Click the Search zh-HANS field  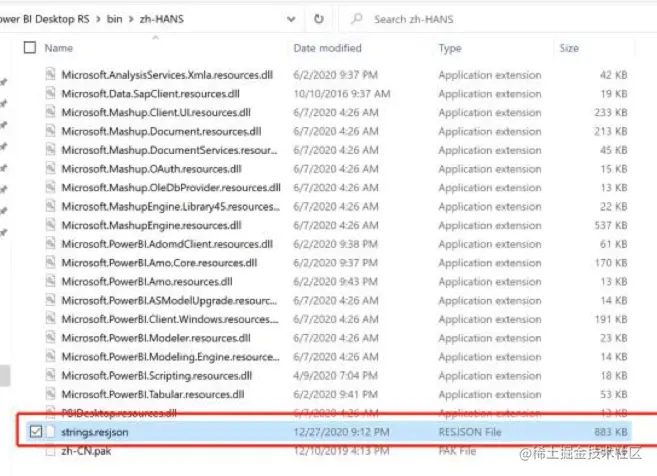click(498, 19)
